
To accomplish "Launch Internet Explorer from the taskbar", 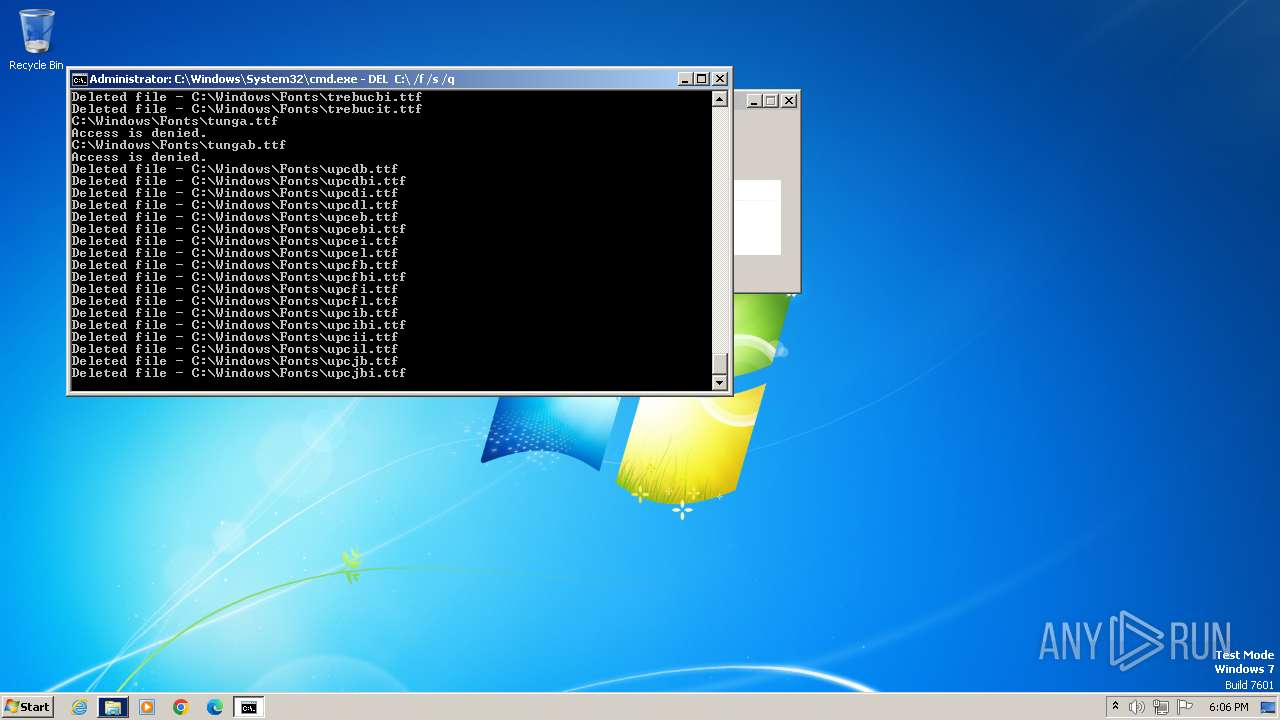I will (x=79, y=707).
